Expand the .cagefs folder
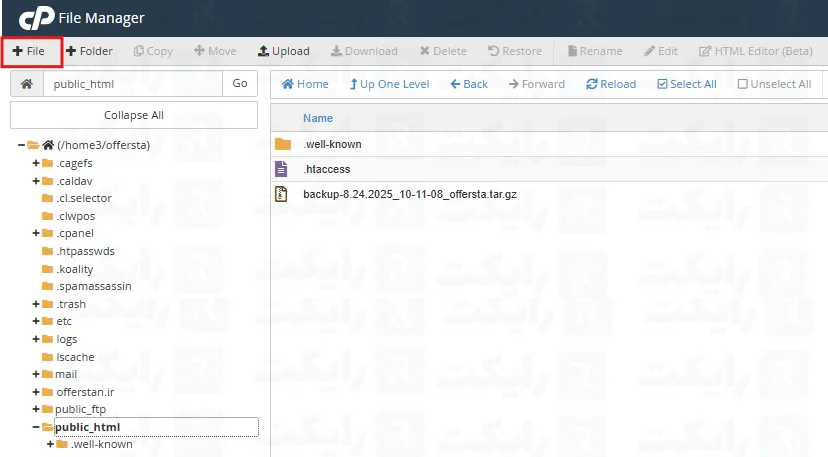The width and height of the screenshot is (828, 457). click(36, 163)
